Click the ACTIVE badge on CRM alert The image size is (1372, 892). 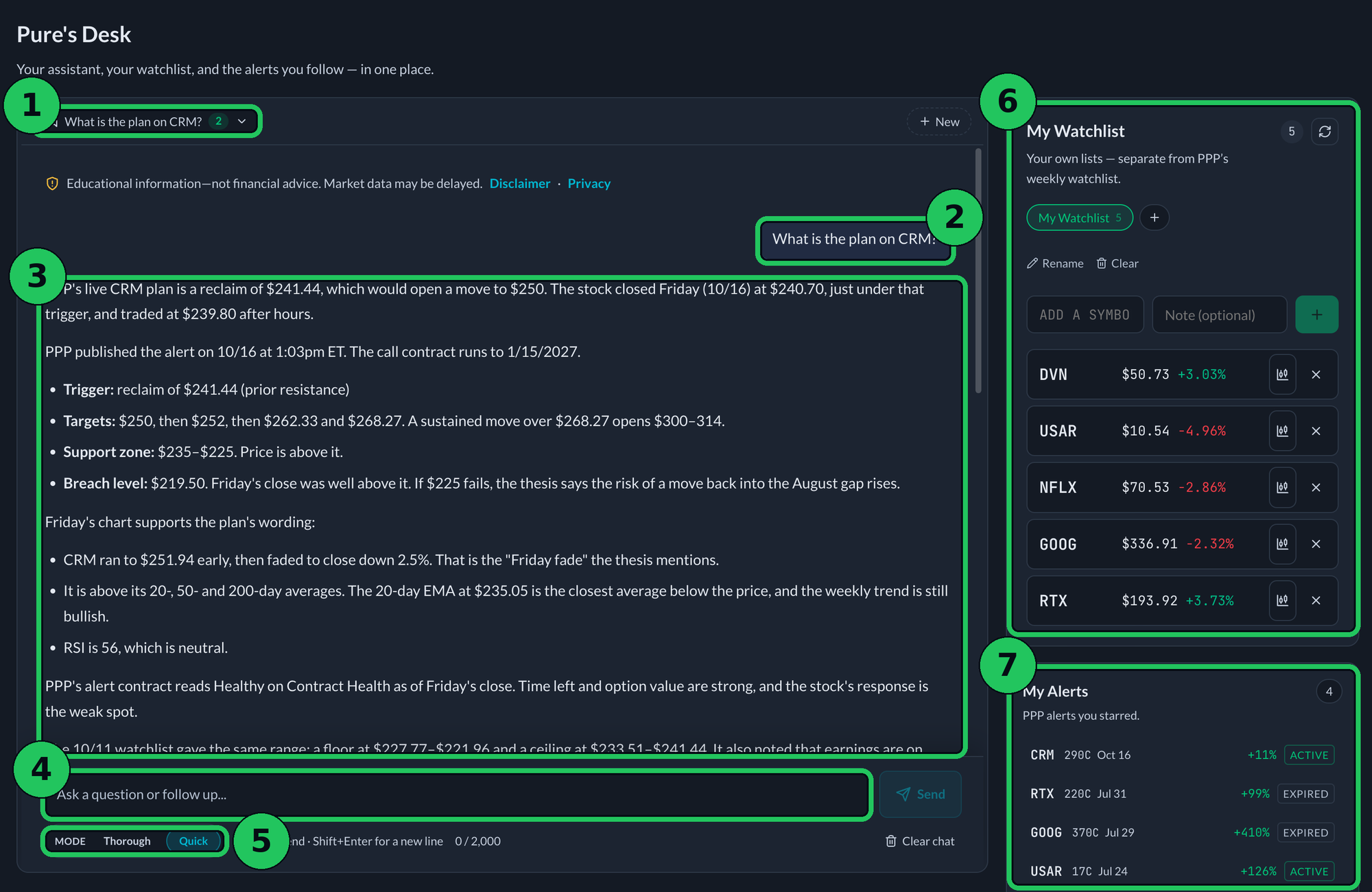point(1309,755)
